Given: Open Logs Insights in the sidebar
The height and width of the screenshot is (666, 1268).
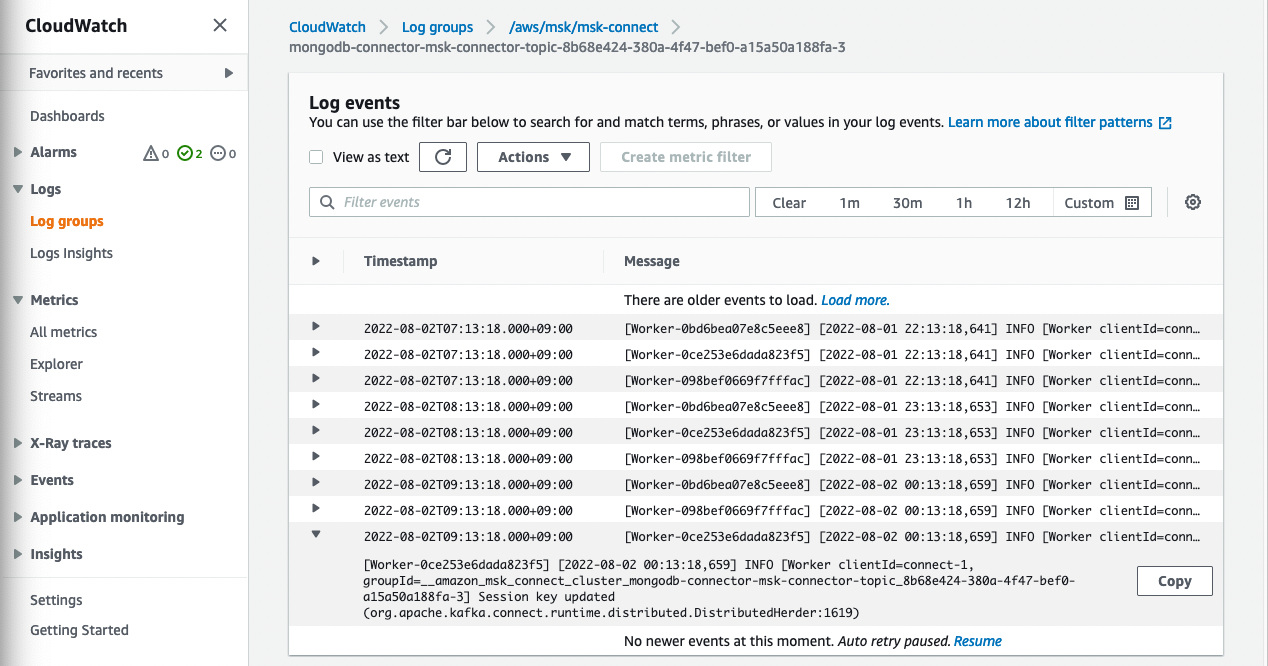Looking at the screenshot, I should point(71,253).
